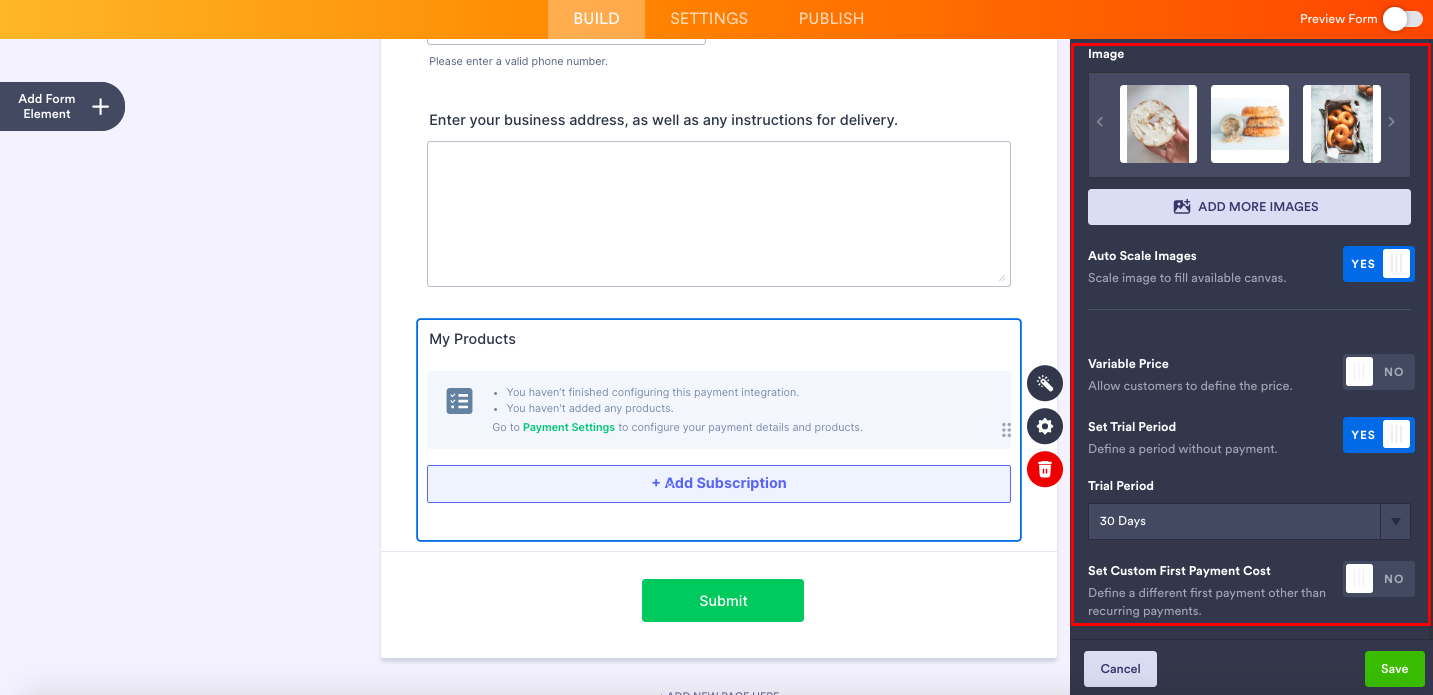This screenshot has height=695, width=1433.
Task: Switch to the Settings tab
Action: [709, 19]
